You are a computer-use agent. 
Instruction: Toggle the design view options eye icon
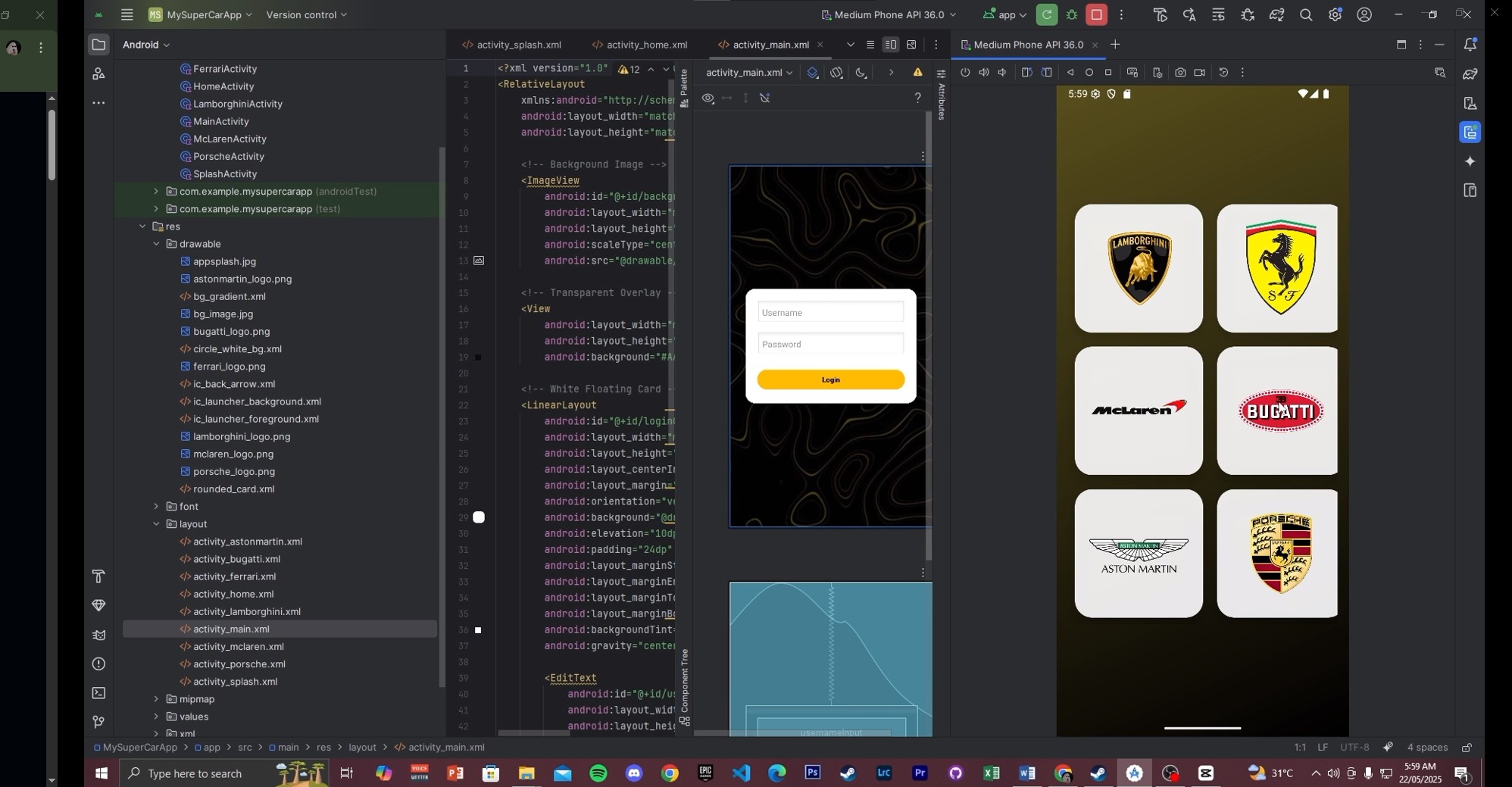[708, 98]
